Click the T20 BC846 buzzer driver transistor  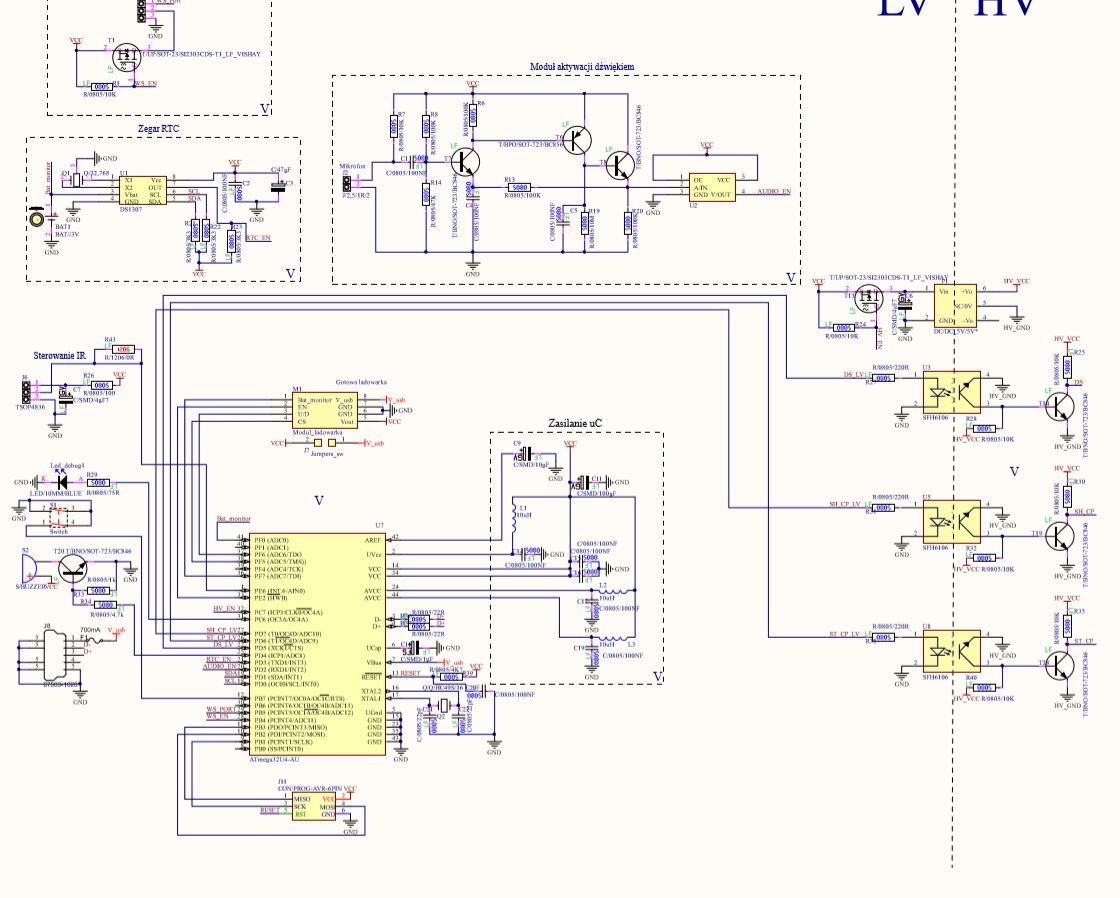click(x=72, y=567)
